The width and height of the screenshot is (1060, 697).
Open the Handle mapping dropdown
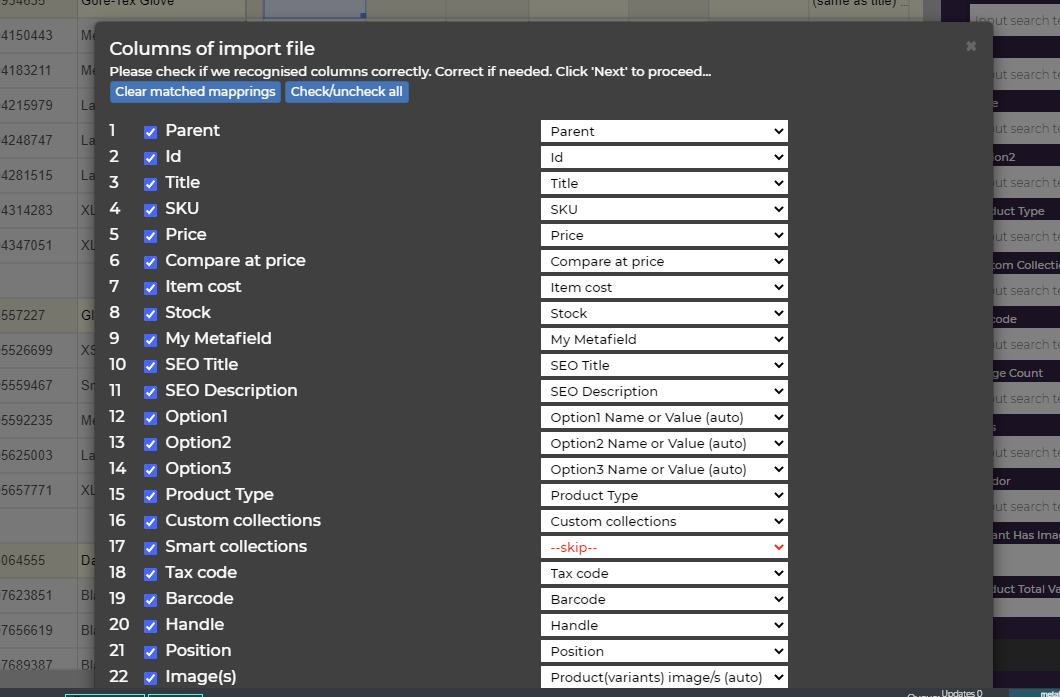(x=664, y=626)
